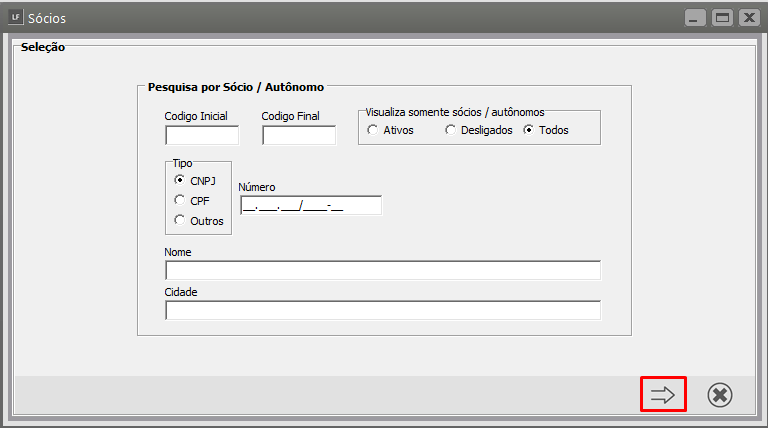Focus the Codigo Inicial input field
Viewport: 768px width, 428px height.
click(202, 135)
